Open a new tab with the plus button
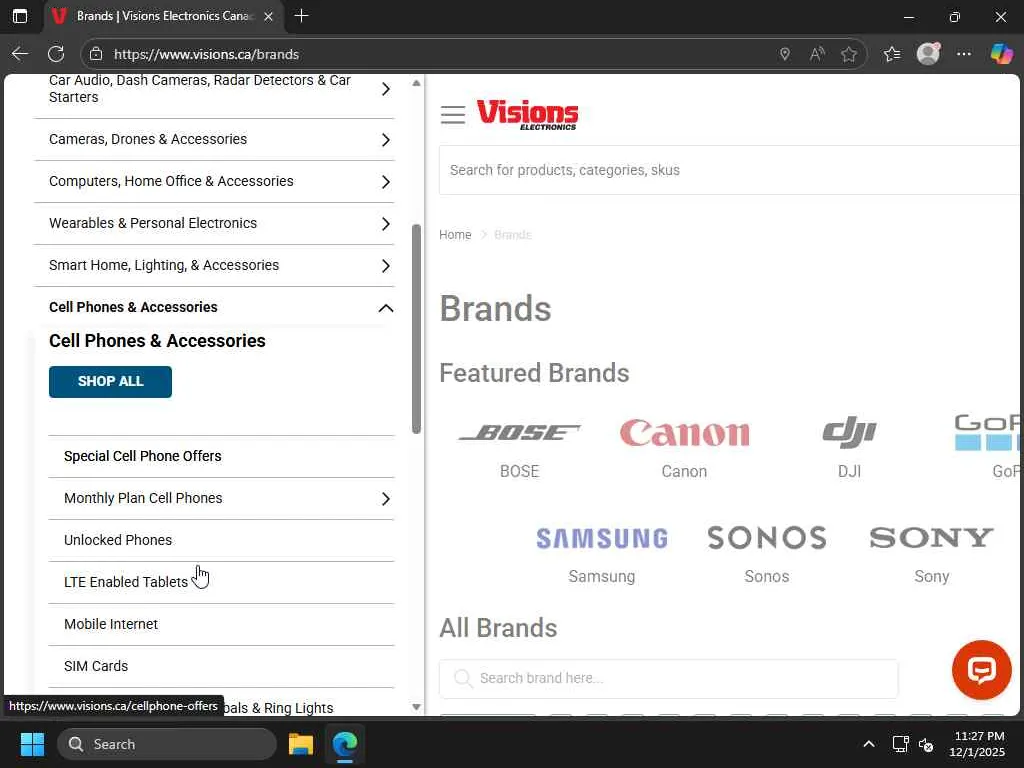The width and height of the screenshot is (1024, 768). tap(302, 16)
